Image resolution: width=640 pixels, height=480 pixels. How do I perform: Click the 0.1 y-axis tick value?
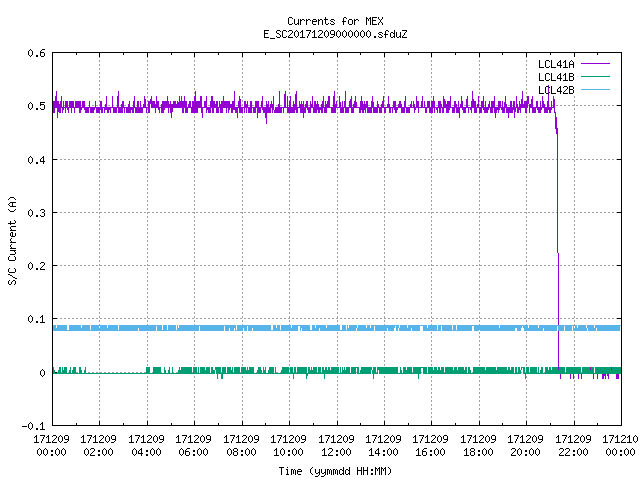(x=36, y=319)
